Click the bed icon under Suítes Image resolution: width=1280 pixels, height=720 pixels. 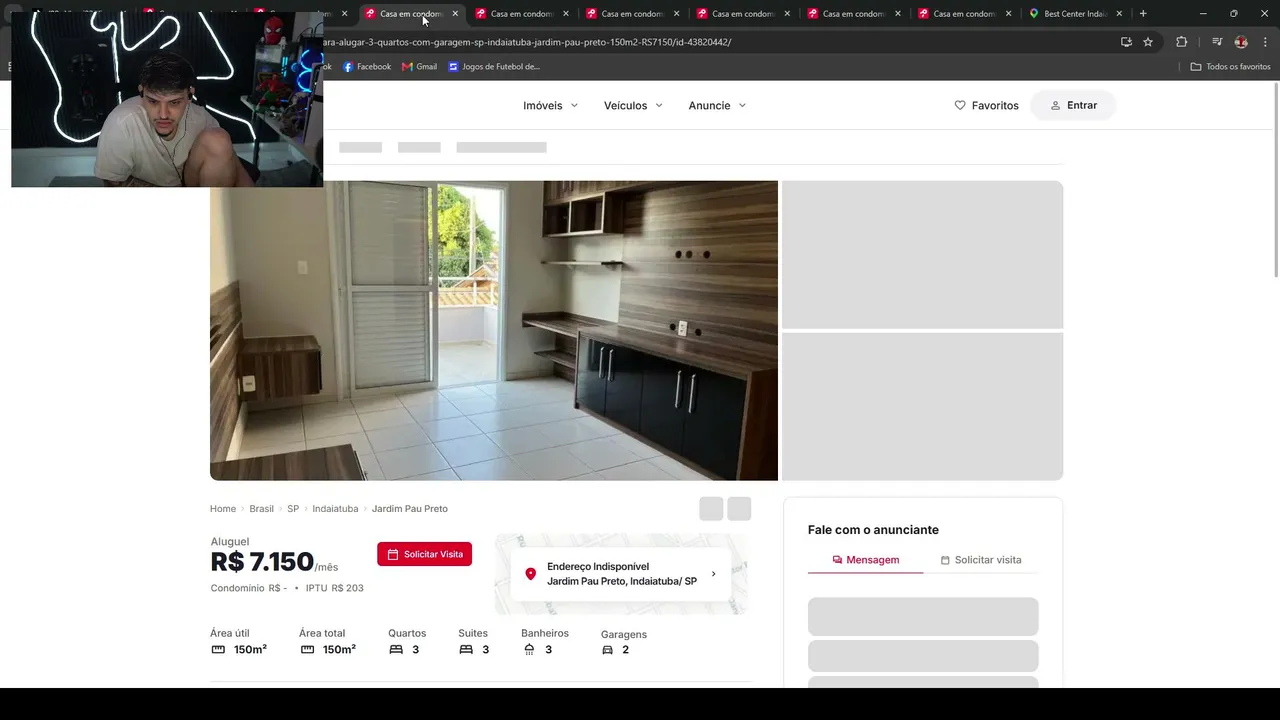pos(466,650)
